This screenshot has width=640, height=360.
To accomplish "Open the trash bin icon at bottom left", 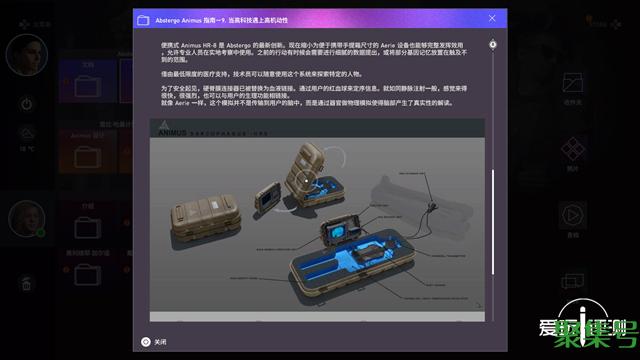I will 26,283.
